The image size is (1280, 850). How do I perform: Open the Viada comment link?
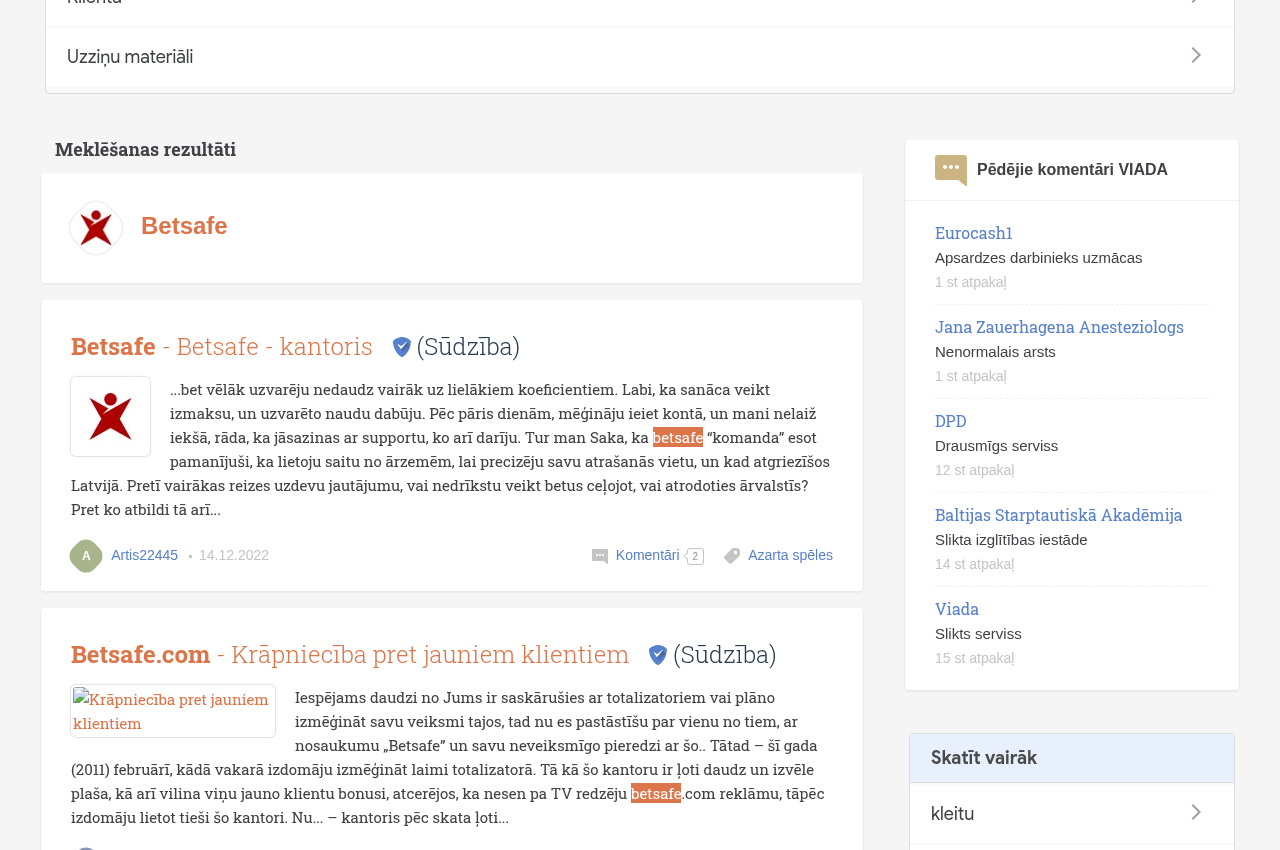pyautogui.click(x=957, y=609)
